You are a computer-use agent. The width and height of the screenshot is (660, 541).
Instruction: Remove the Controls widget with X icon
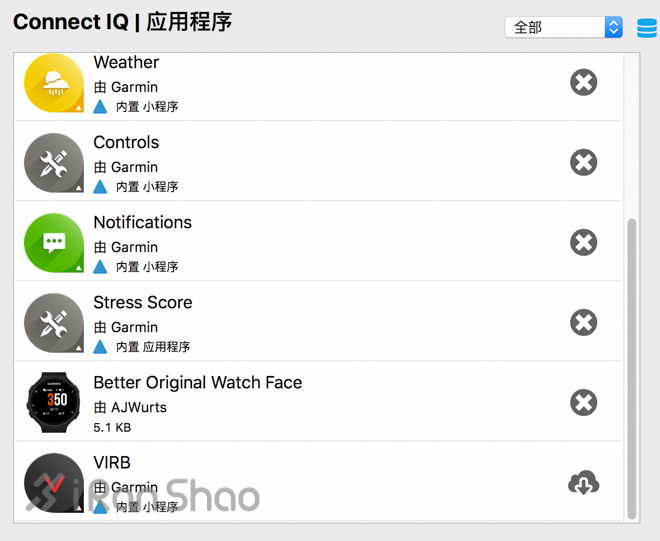point(583,162)
